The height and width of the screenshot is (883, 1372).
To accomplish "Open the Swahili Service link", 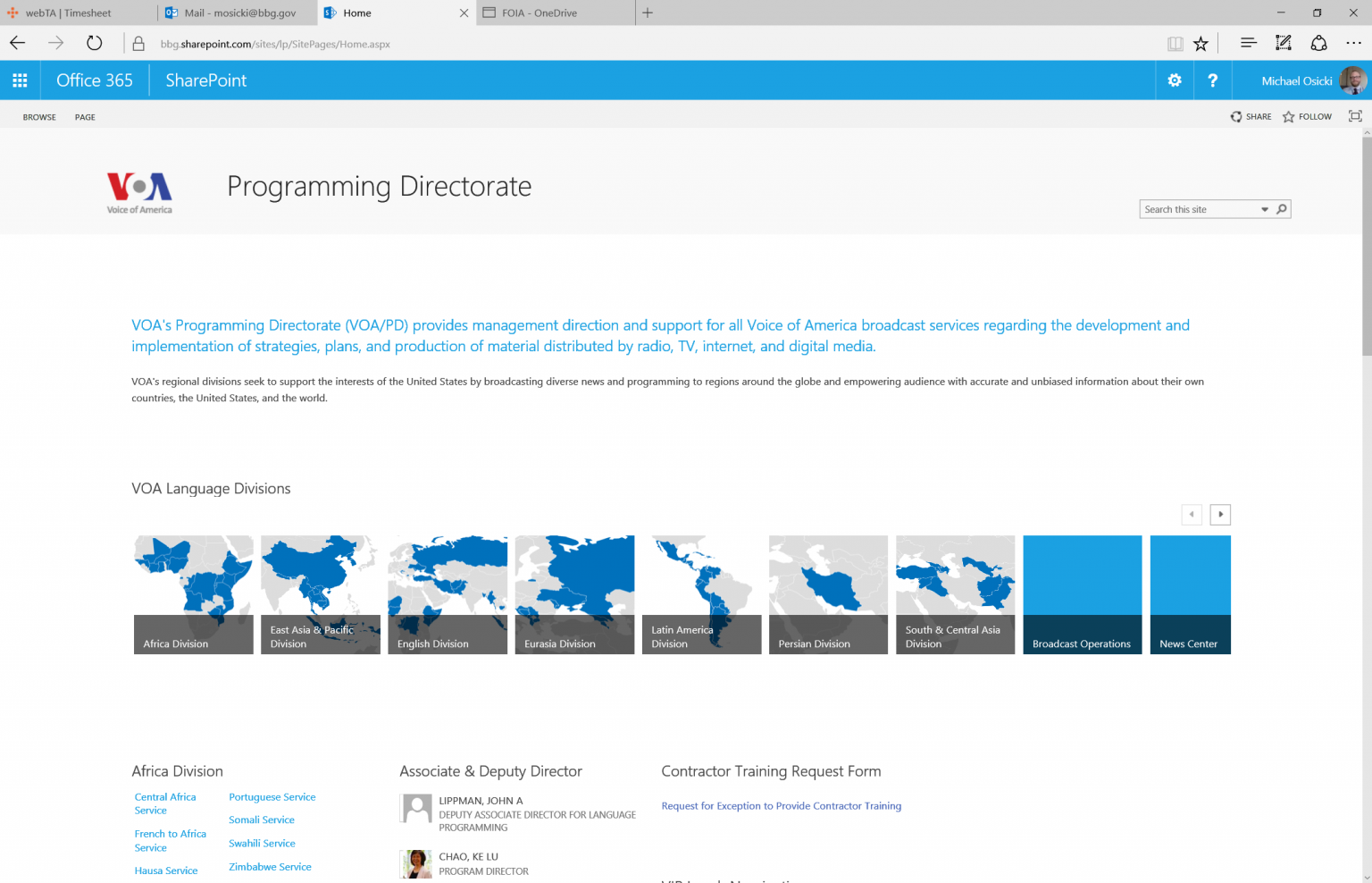I will pos(262,843).
